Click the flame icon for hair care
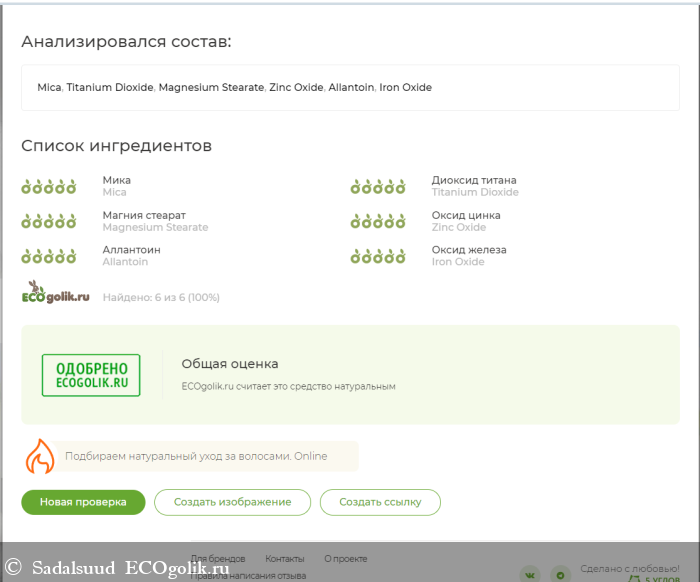700x582 pixels. pyautogui.click(x=39, y=456)
